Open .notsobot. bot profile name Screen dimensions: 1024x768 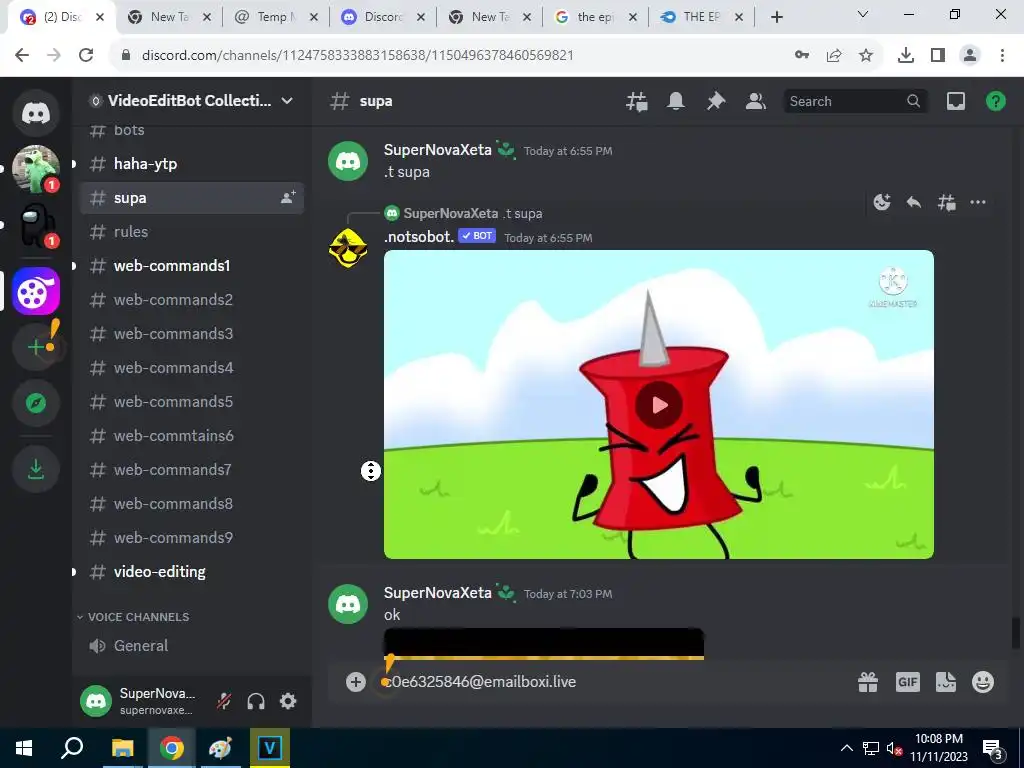419,236
